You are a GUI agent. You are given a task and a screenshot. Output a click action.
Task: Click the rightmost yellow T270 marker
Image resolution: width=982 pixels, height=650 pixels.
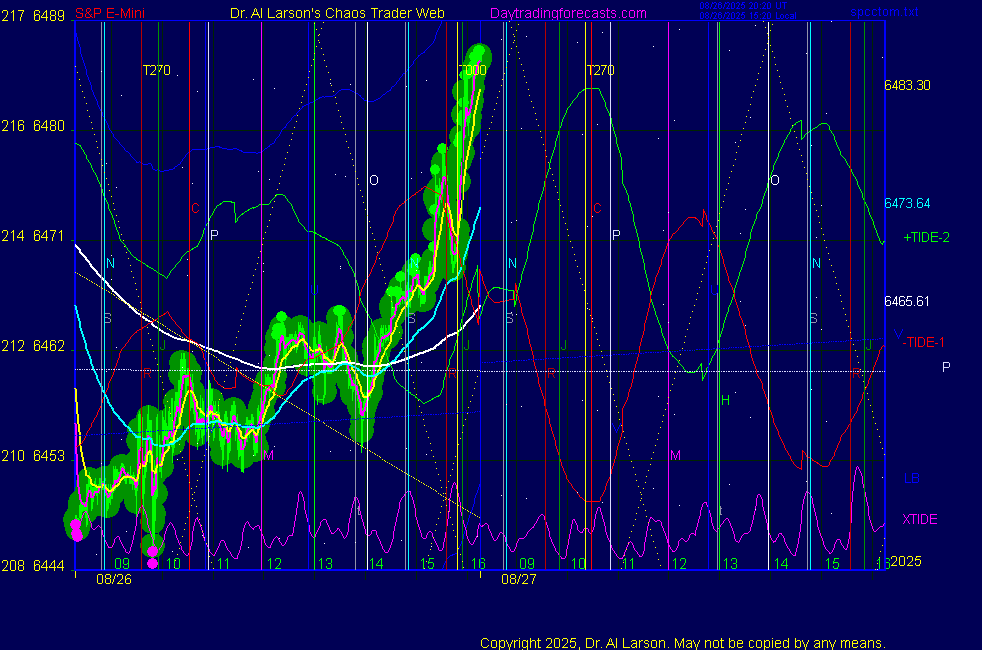point(600,70)
